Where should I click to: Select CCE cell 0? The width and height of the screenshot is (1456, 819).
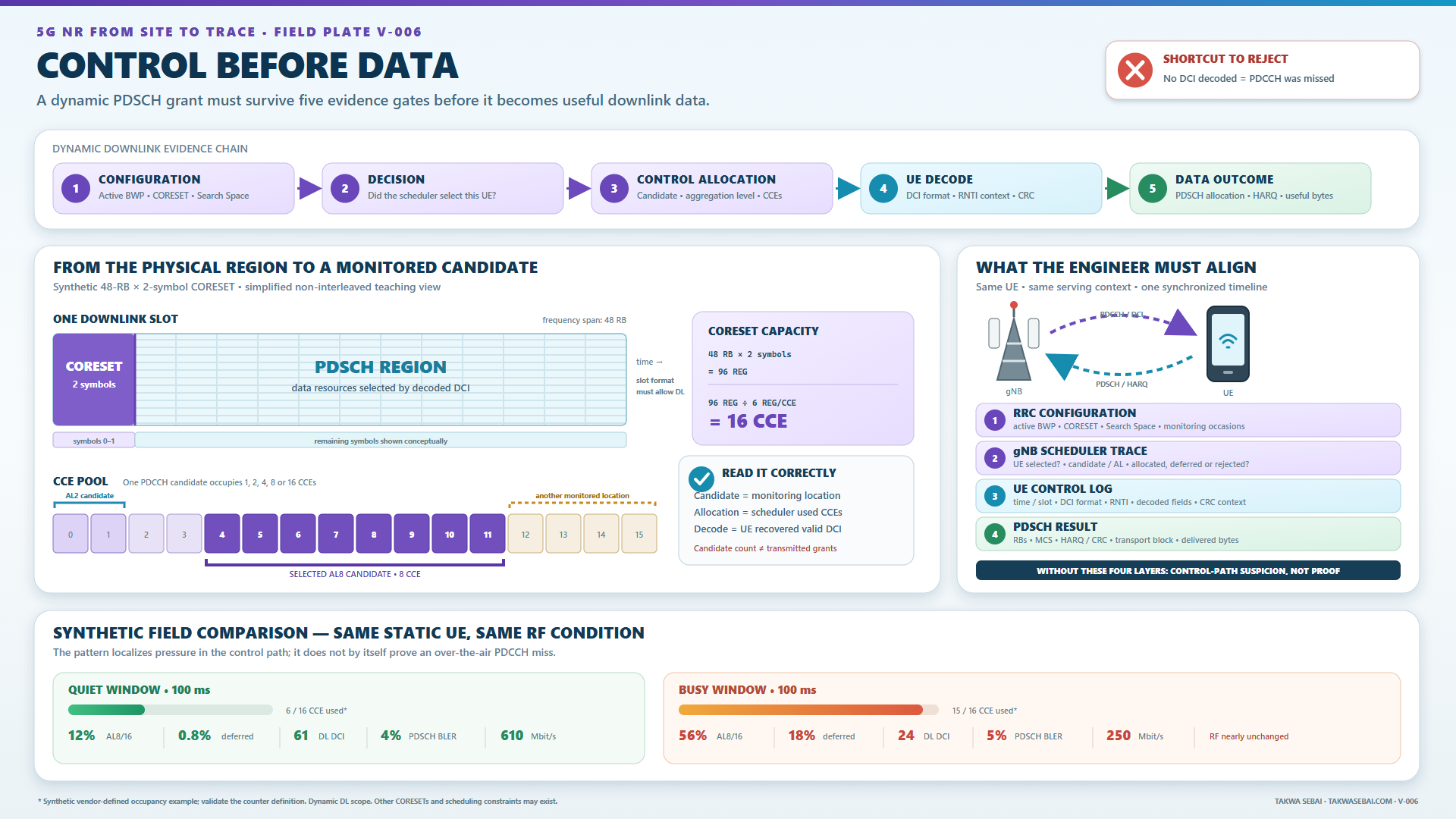tap(71, 534)
